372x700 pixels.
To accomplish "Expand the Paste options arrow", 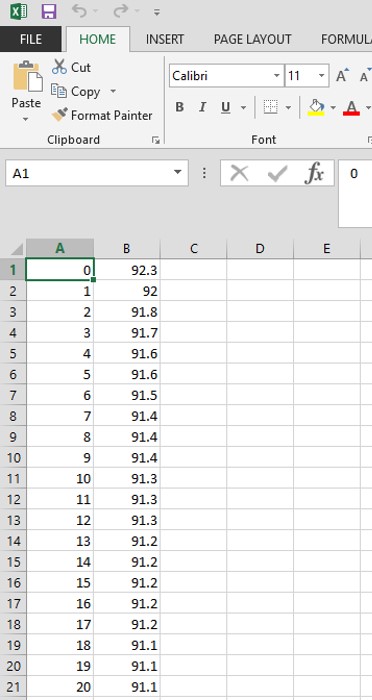I will [x=26, y=119].
